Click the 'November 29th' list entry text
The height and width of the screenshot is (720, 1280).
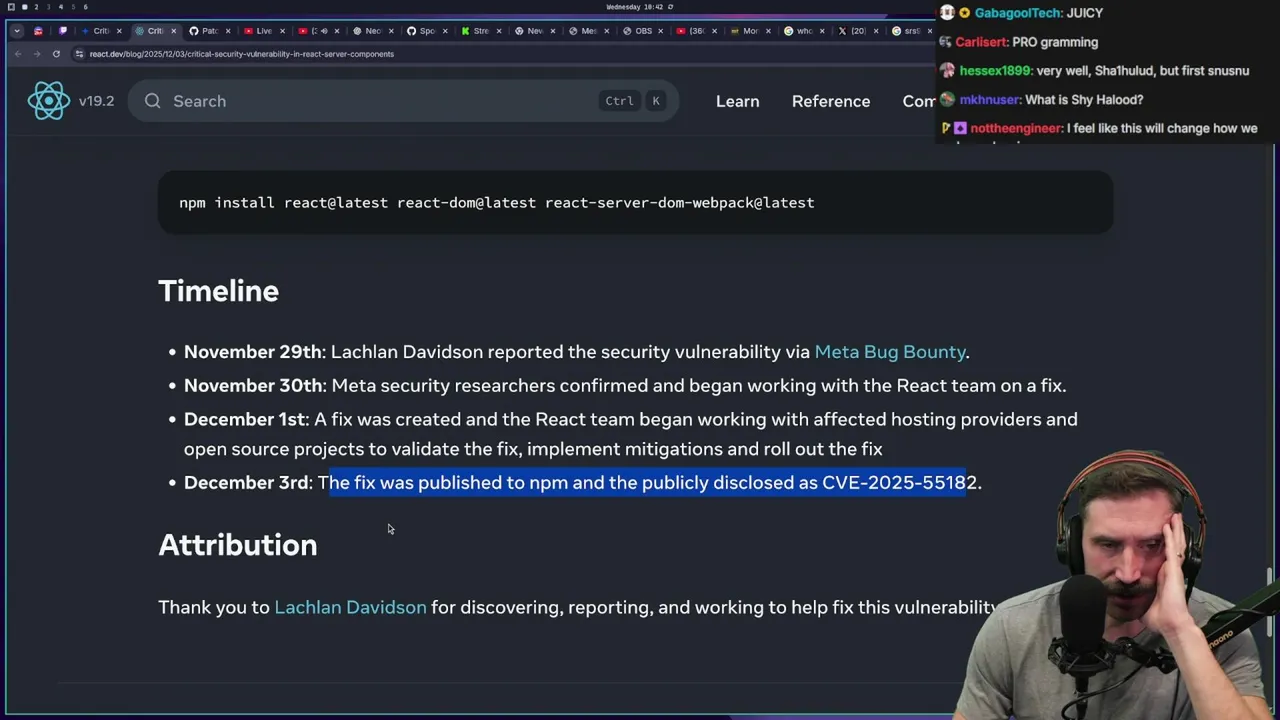(x=577, y=352)
